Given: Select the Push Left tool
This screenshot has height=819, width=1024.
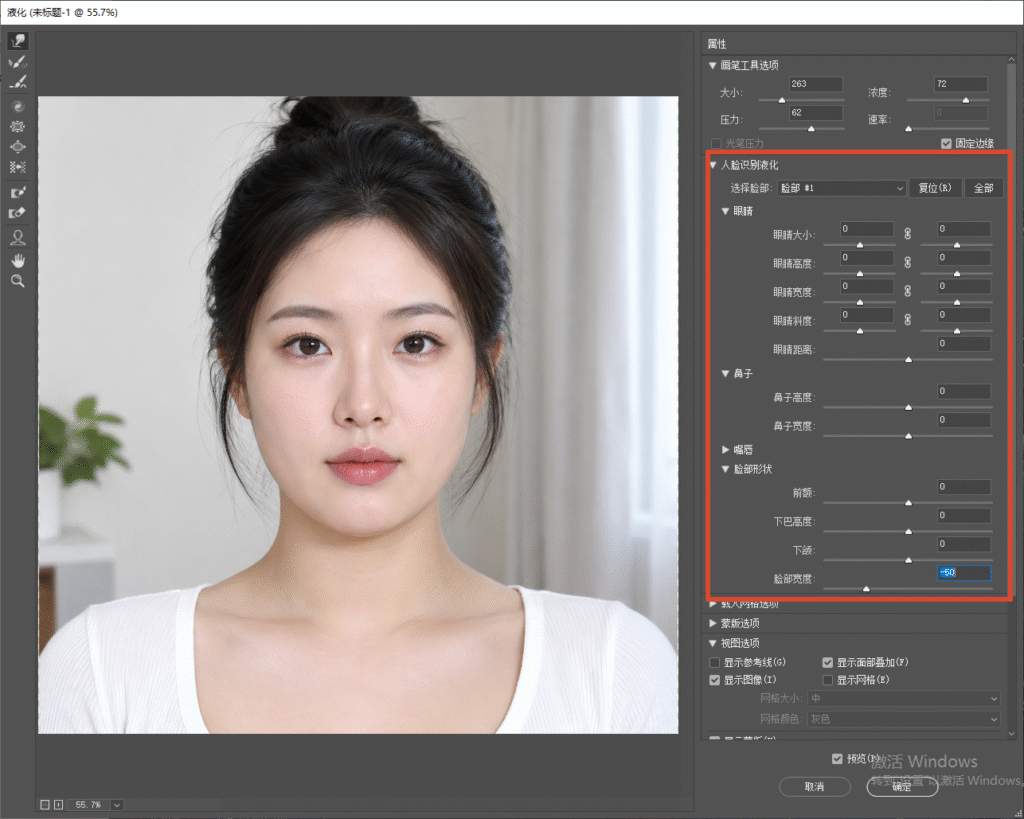Looking at the screenshot, I should tap(18, 167).
